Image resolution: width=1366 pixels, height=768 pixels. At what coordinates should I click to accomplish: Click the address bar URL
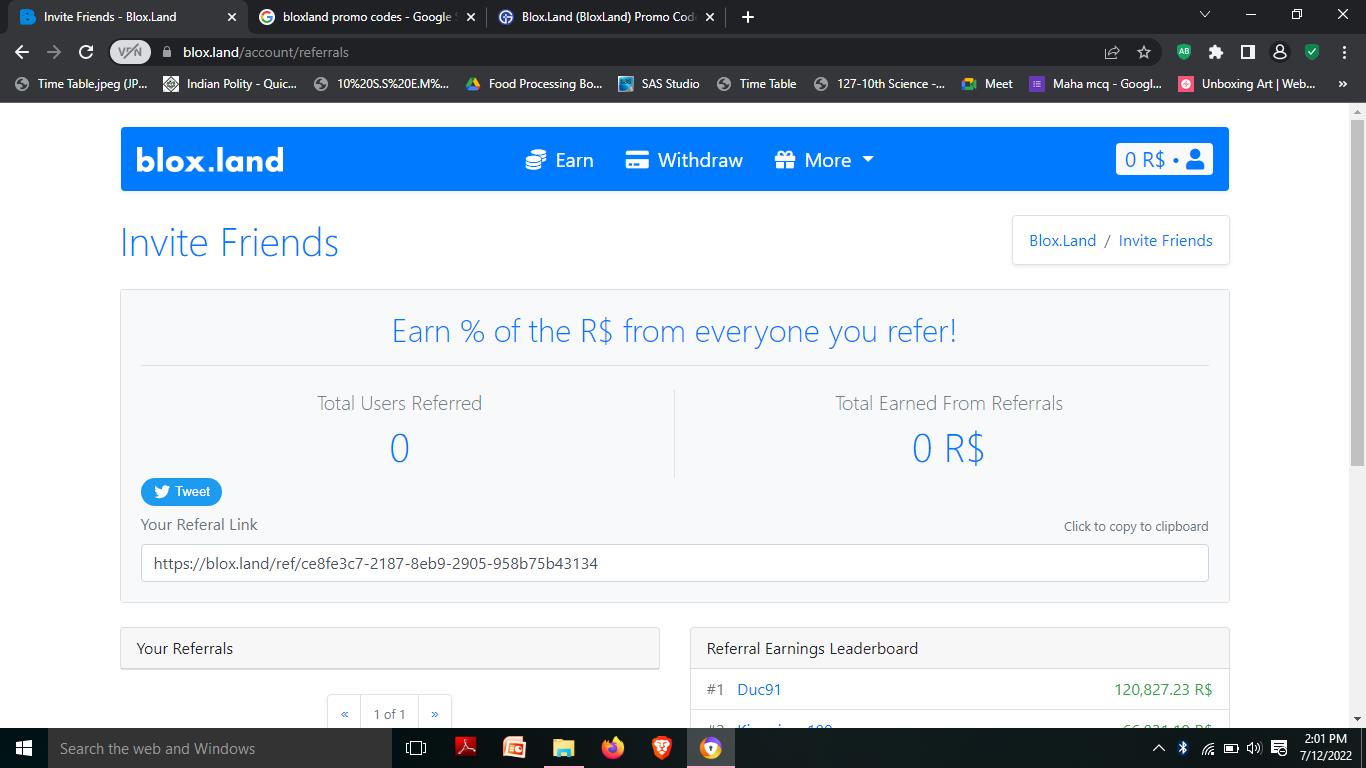click(266, 52)
